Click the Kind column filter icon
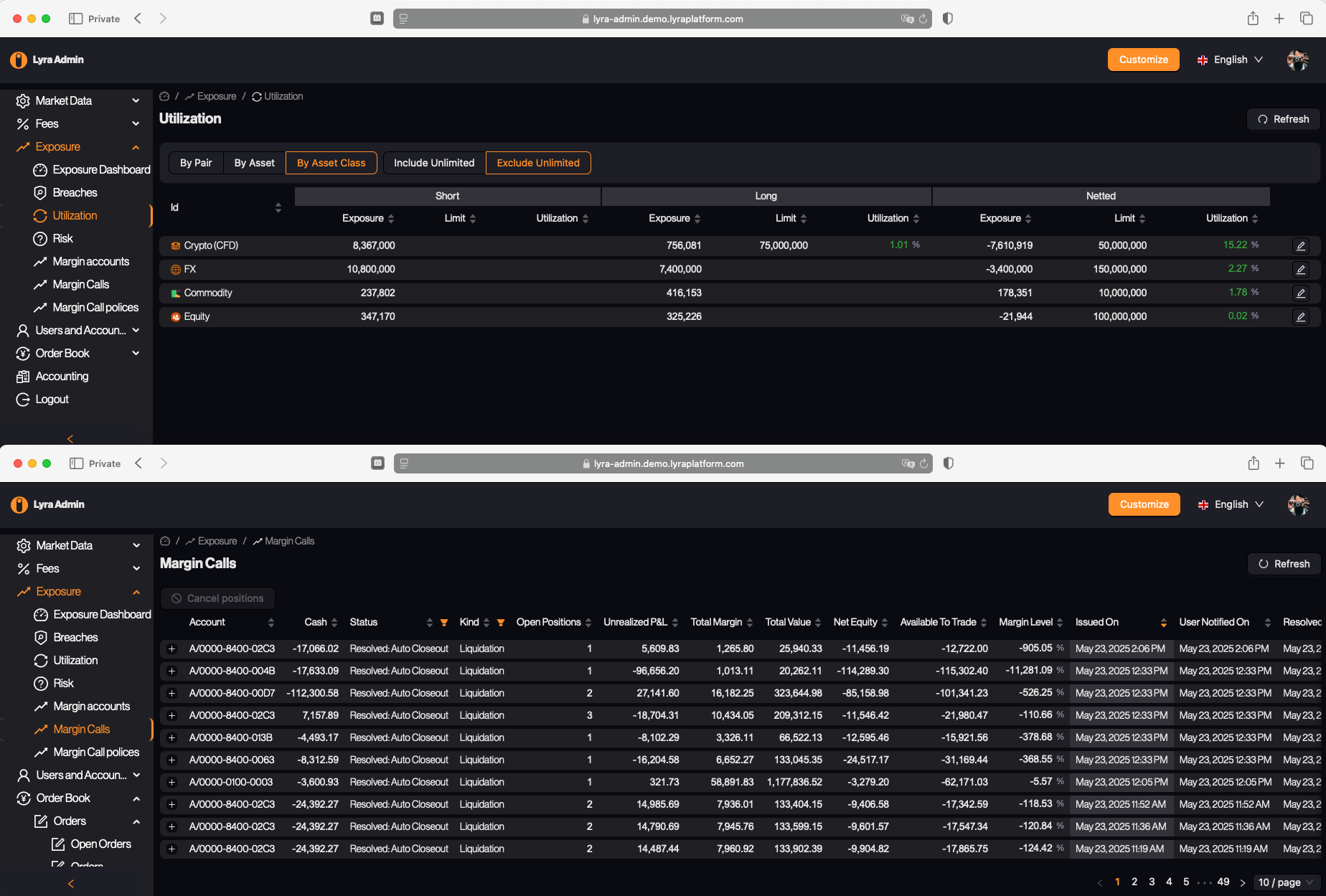This screenshot has height=896, width=1326. (x=501, y=623)
